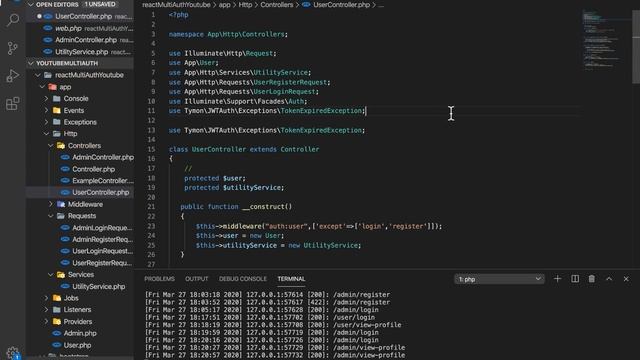
Task: Expand the Listeners folder
Action: coord(47,310)
